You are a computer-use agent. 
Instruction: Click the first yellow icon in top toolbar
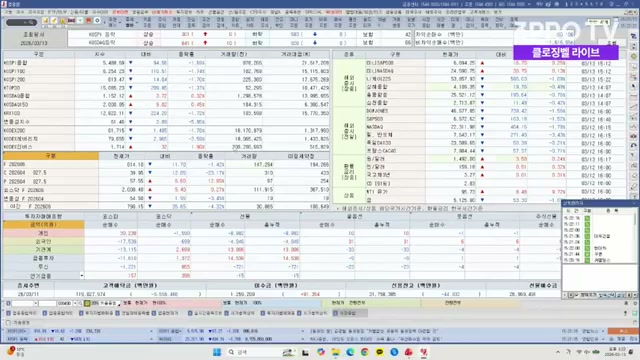45,20
